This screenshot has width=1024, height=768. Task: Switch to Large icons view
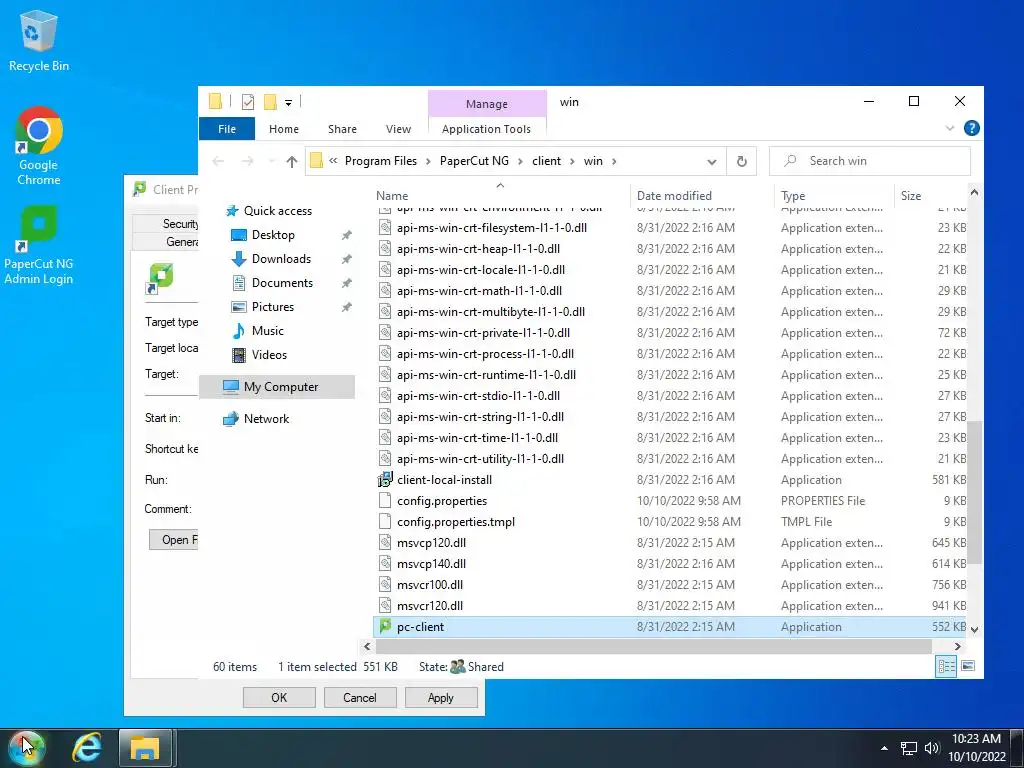(968, 666)
